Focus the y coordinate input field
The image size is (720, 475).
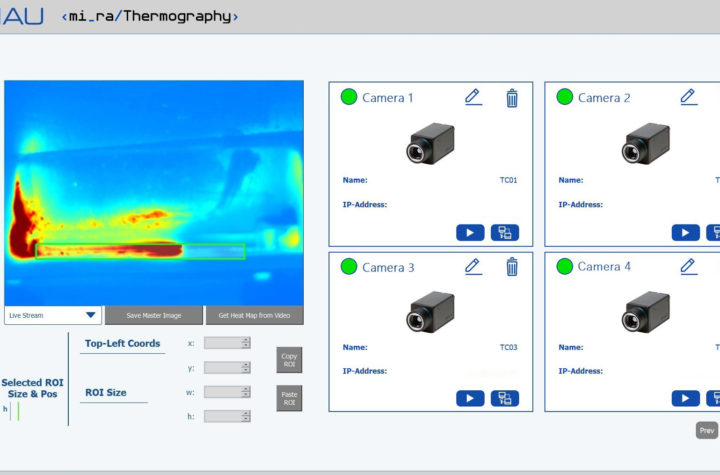pos(223,368)
